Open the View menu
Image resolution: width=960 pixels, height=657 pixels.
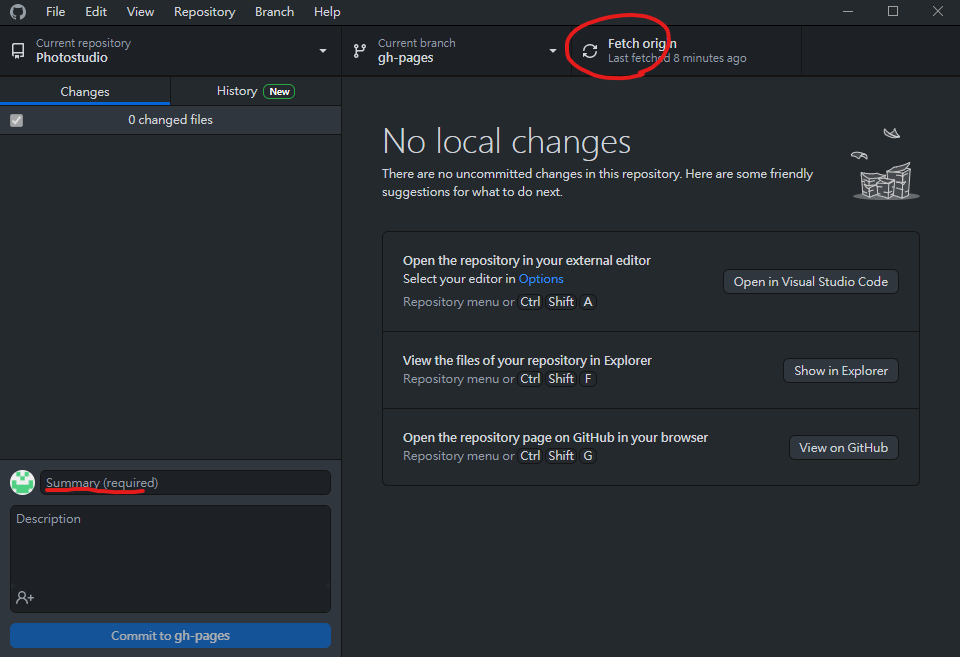140,12
